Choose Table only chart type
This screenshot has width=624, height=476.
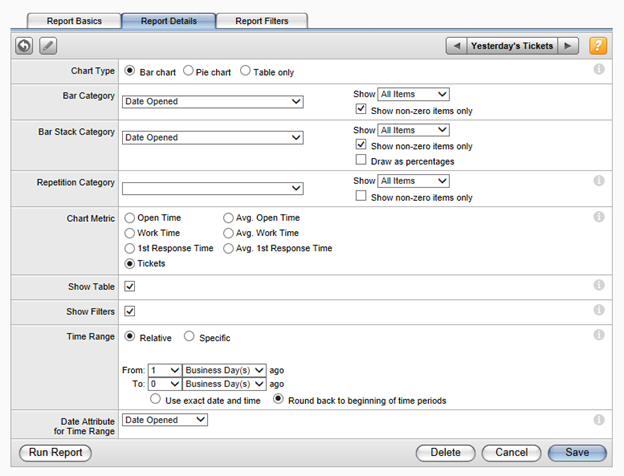(245, 71)
